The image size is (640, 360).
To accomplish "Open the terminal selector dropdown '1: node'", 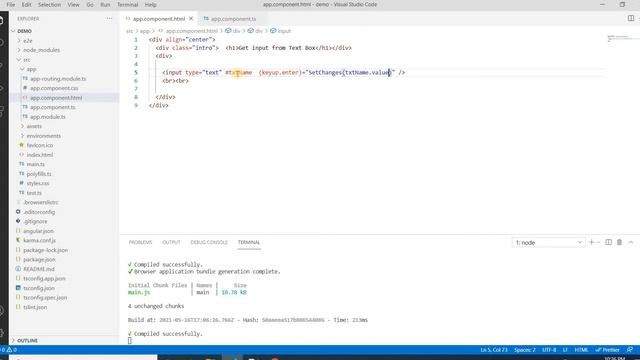I will [x=548, y=242].
